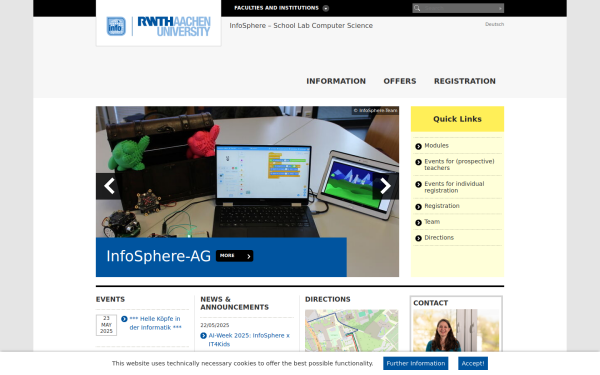Click the contact person photo
The width and height of the screenshot is (600, 375).
tap(456, 330)
